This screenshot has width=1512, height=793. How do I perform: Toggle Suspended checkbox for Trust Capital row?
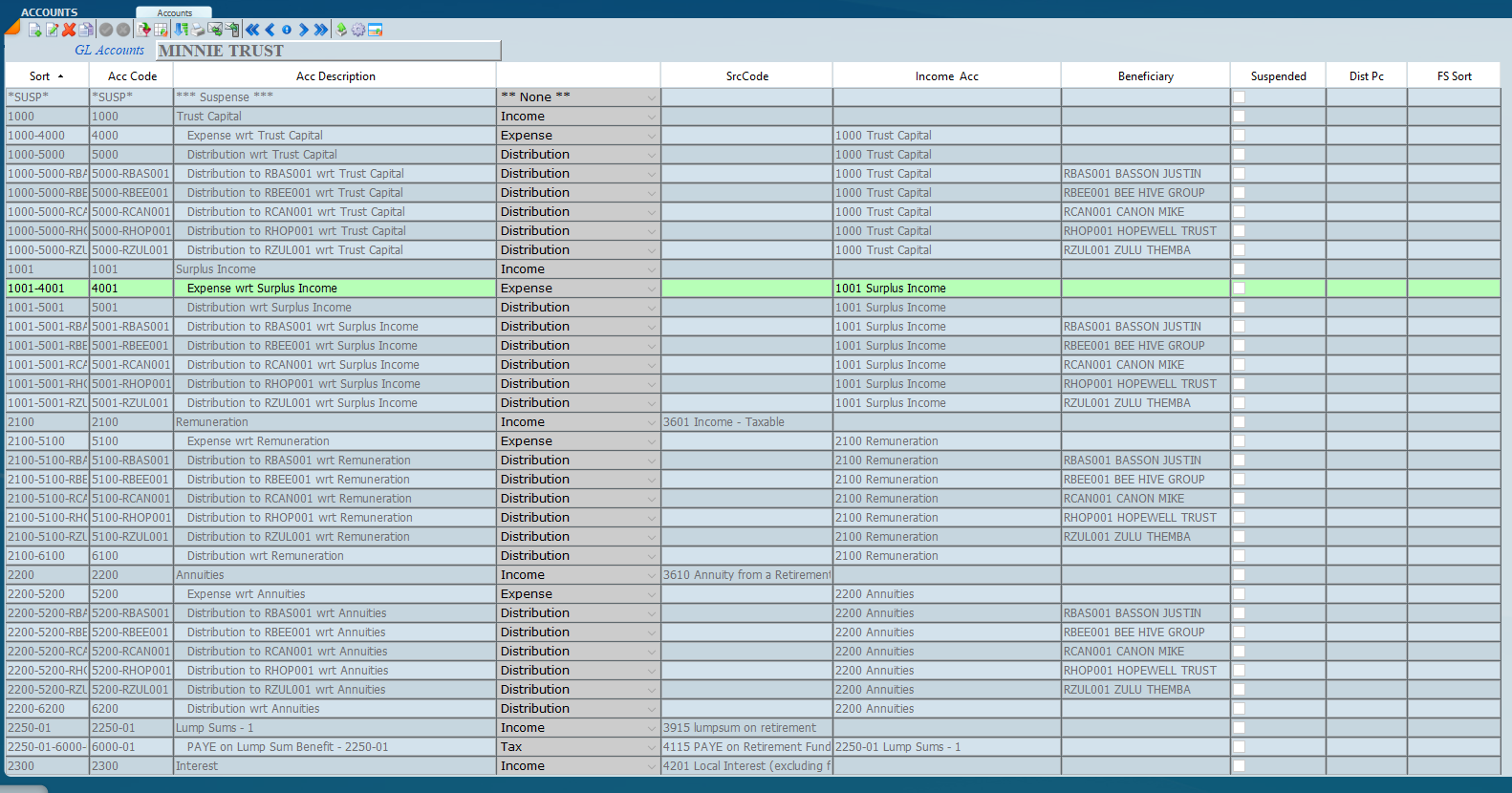coord(1239,117)
